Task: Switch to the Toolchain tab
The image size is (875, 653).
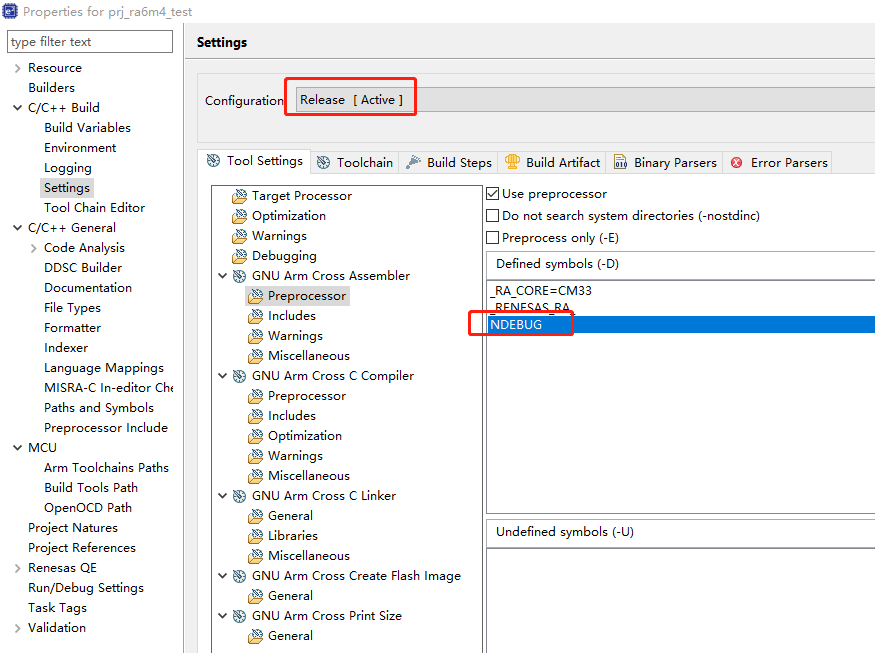Action: tap(355, 162)
